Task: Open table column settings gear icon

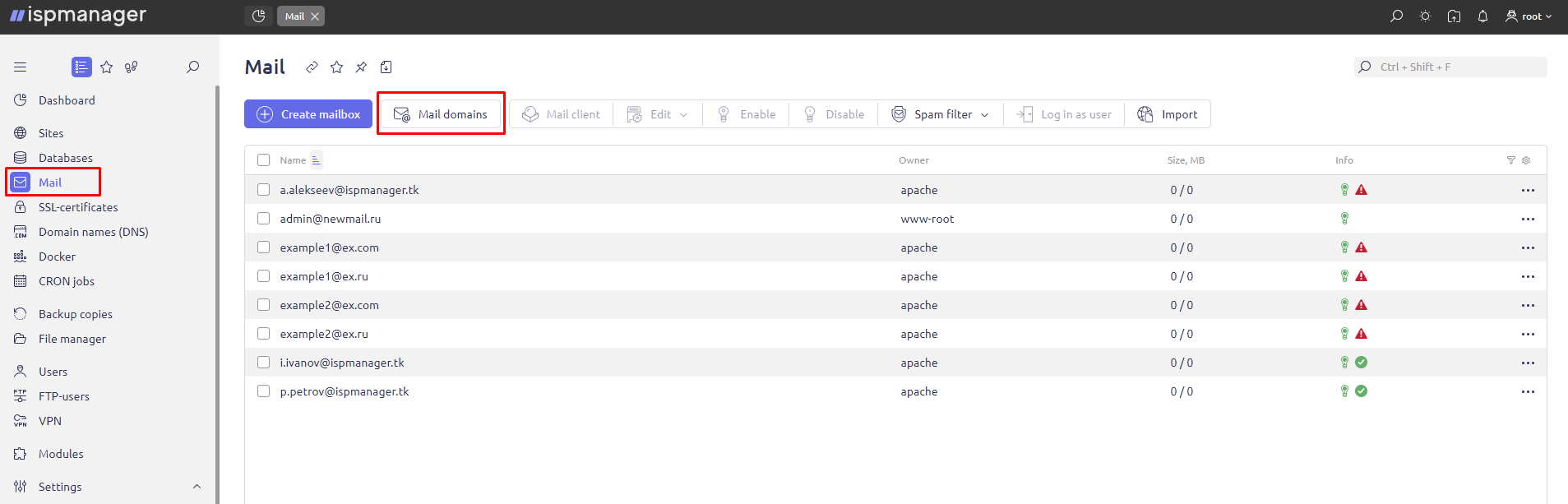Action: [x=1526, y=160]
